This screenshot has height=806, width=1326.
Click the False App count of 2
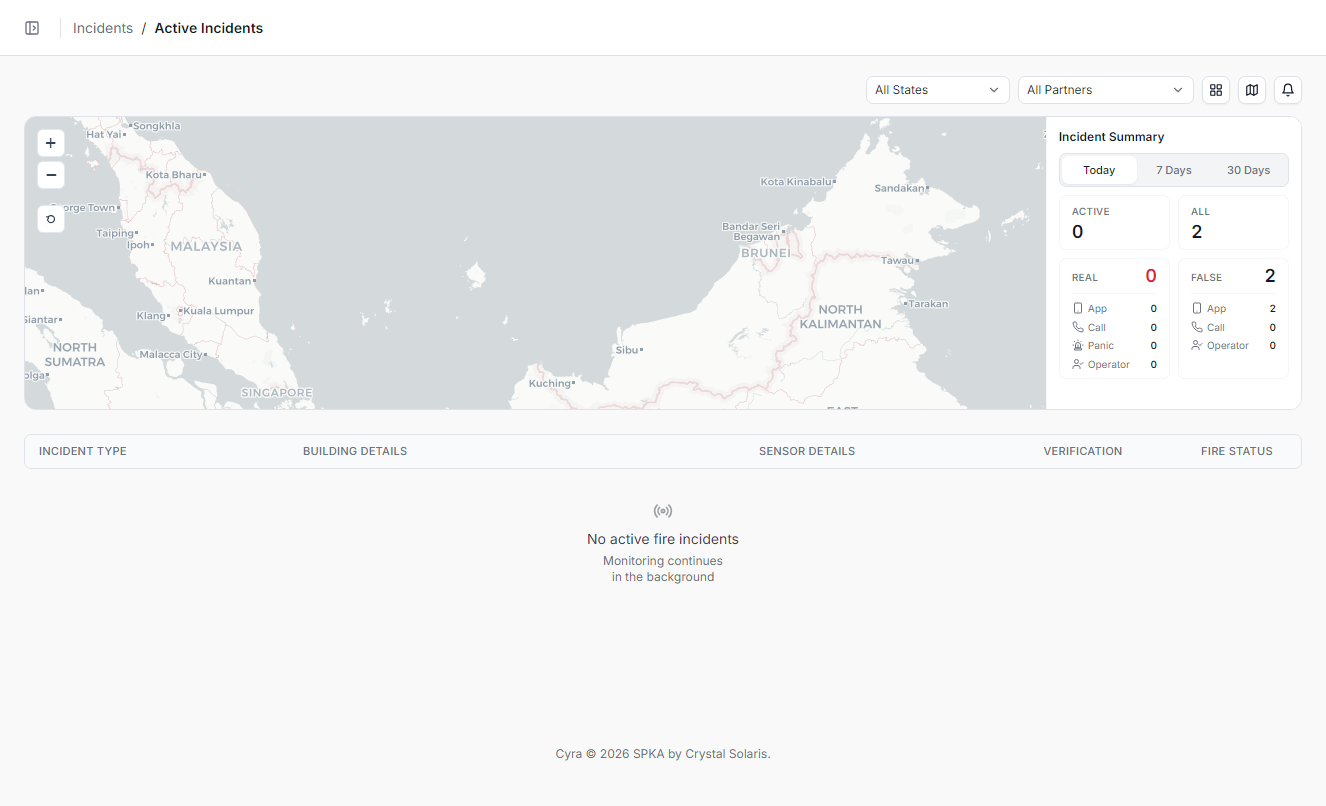tap(1273, 309)
